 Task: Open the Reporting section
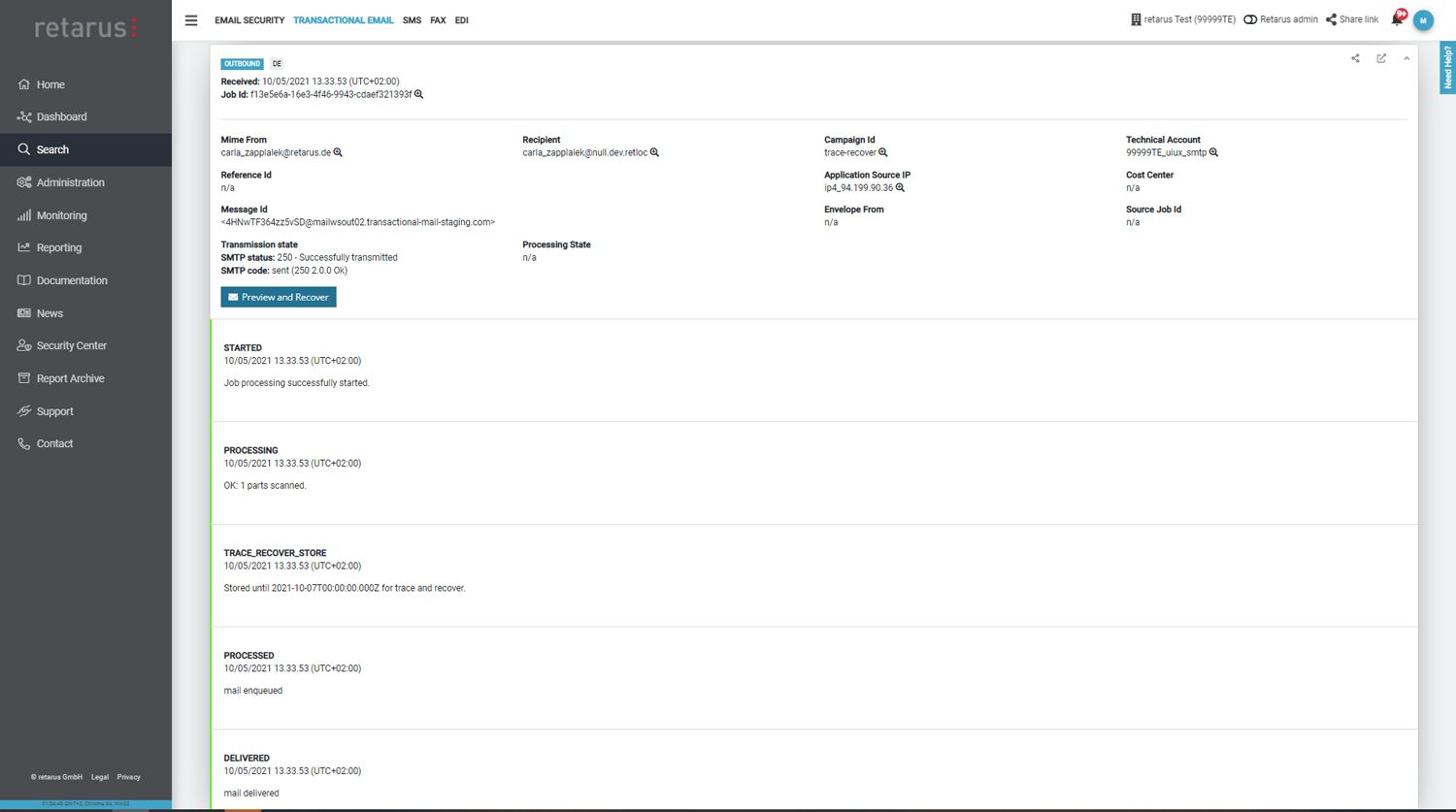click(59, 247)
